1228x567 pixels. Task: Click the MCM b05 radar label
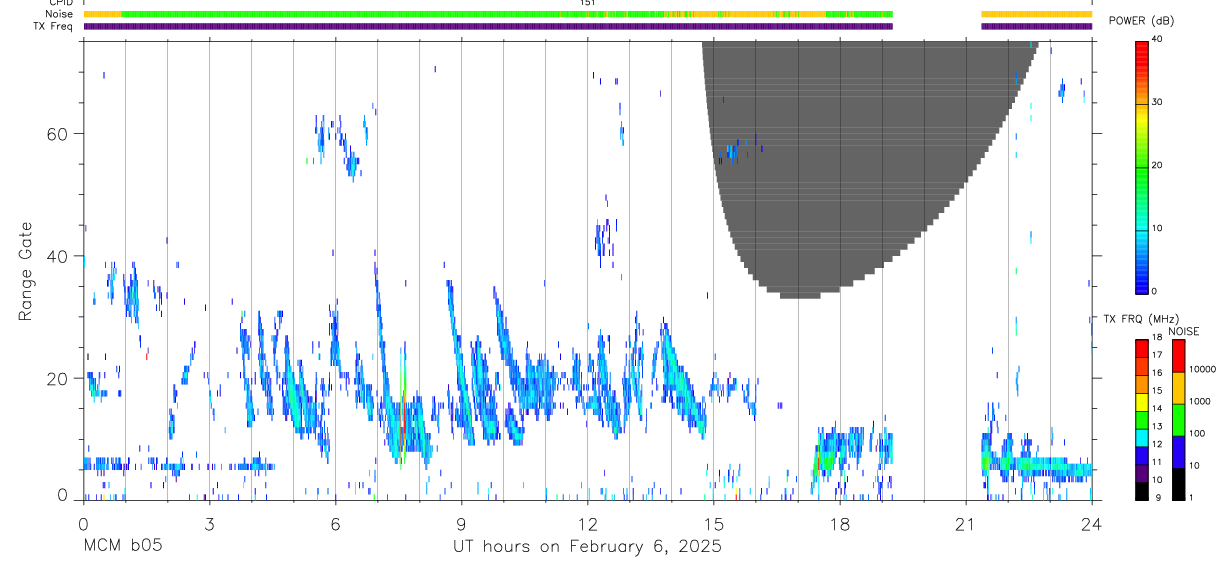coord(122,547)
